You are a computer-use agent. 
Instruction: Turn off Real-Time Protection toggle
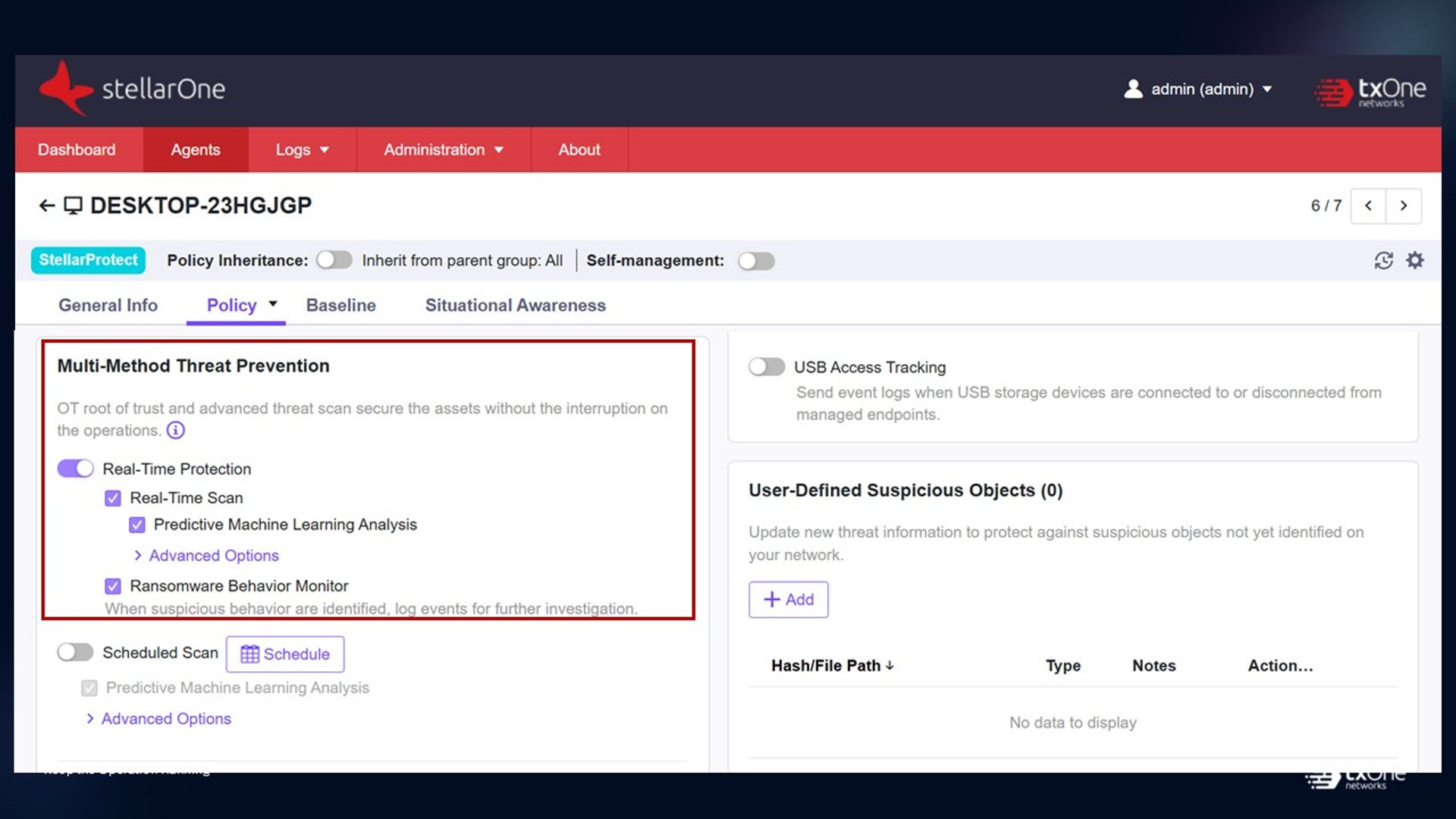click(75, 469)
